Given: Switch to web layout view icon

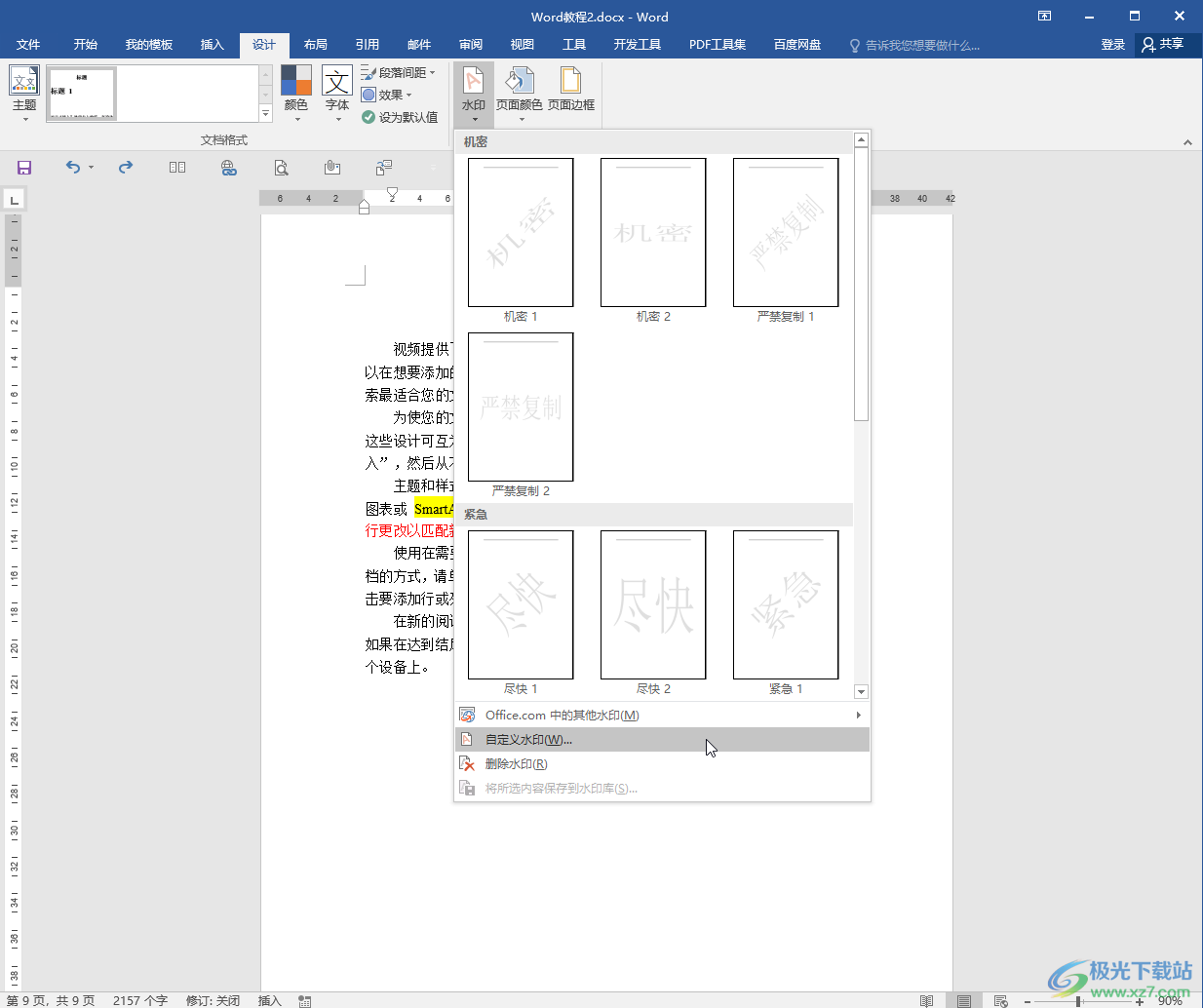Looking at the screenshot, I should click(x=1000, y=1001).
